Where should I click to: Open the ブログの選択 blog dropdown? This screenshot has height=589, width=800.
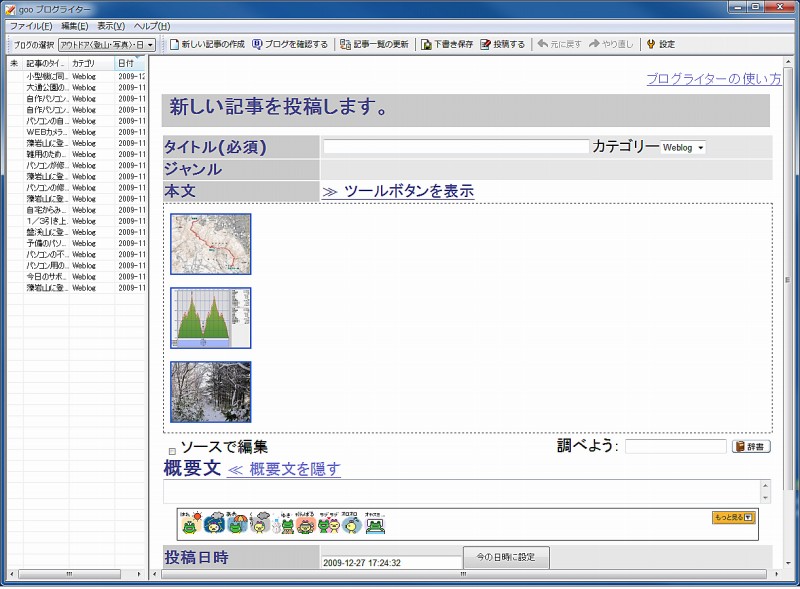pyautogui.click(x=106, y=45)
